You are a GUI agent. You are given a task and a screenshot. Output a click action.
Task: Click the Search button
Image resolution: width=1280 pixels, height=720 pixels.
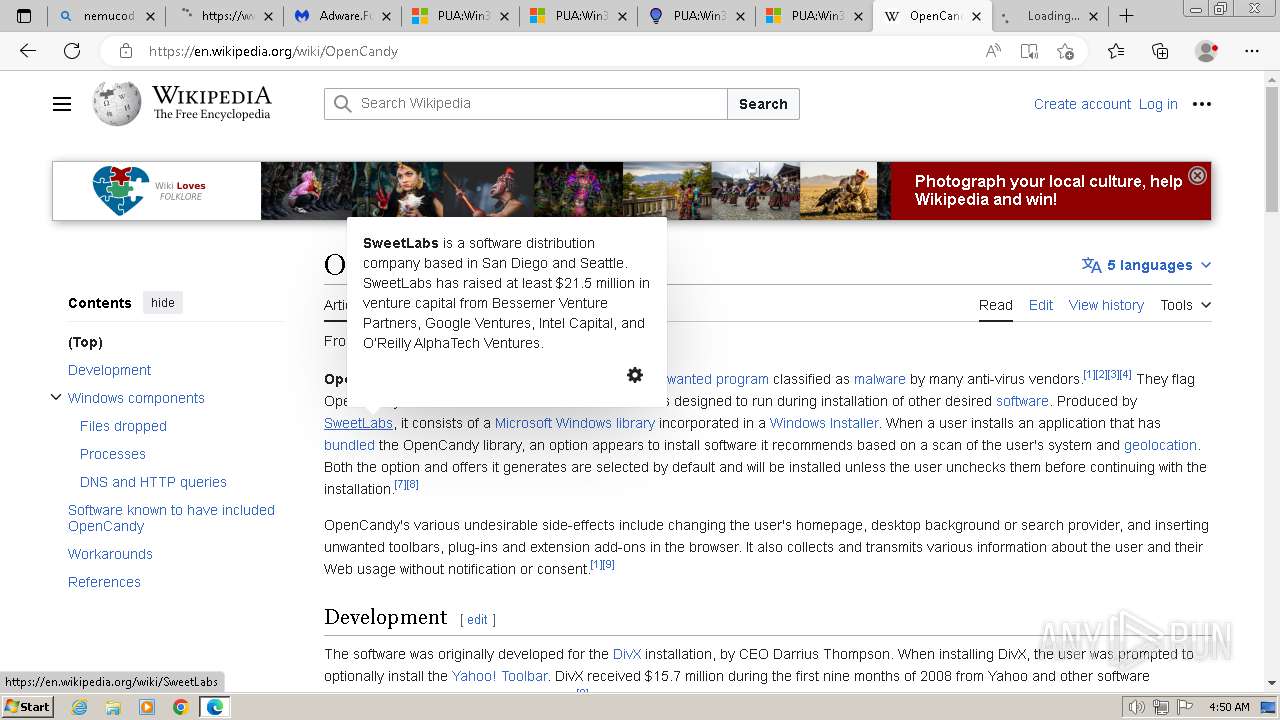click(x=763, y=104)
